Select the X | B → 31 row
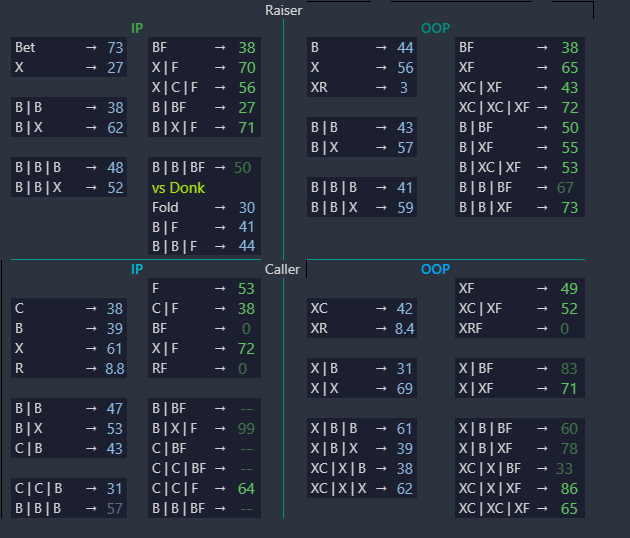The image size is (630, 538). [362, 368]
